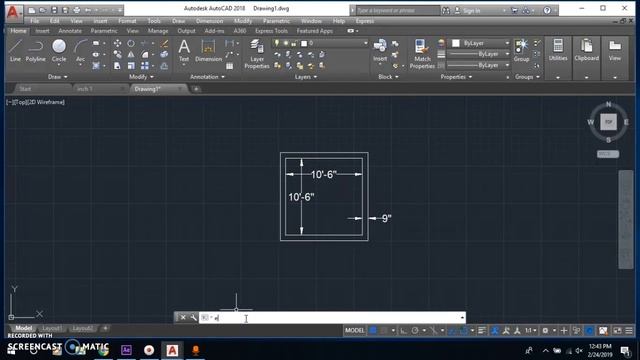Toggle Ortho mode in status bar
The image size is (640, 360).
[x=403, y=330]
